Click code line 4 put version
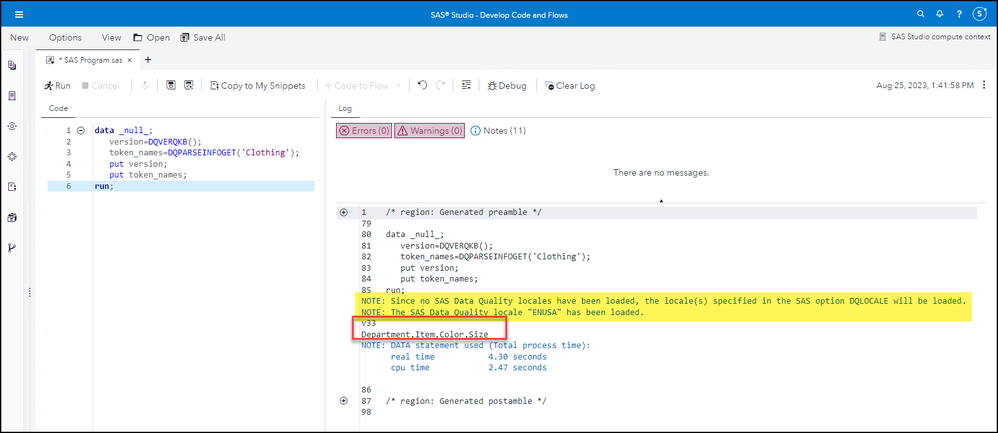Screen dimensions: 998x433 tap(137, 164)
